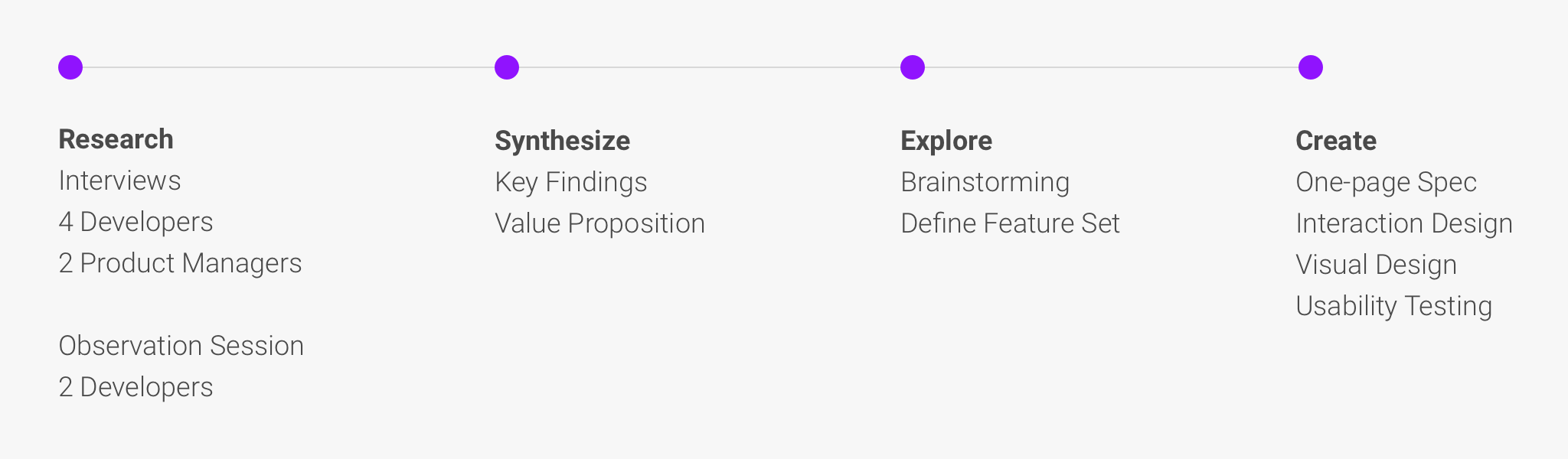Click the Interviews text
The width and height of the screenshot is (1568, 459).
pos(120,181)
